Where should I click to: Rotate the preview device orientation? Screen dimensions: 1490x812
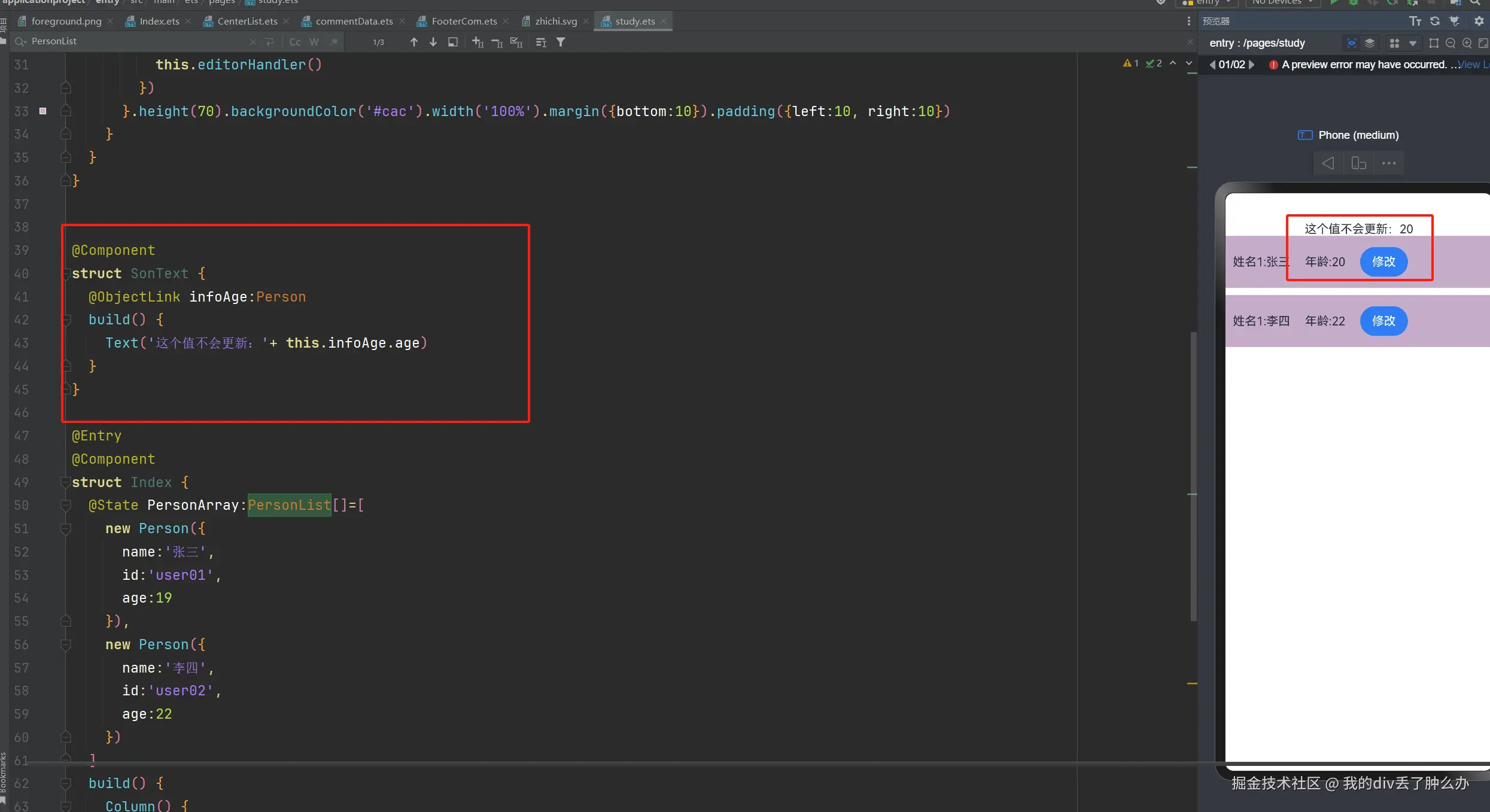[1358, 163]
